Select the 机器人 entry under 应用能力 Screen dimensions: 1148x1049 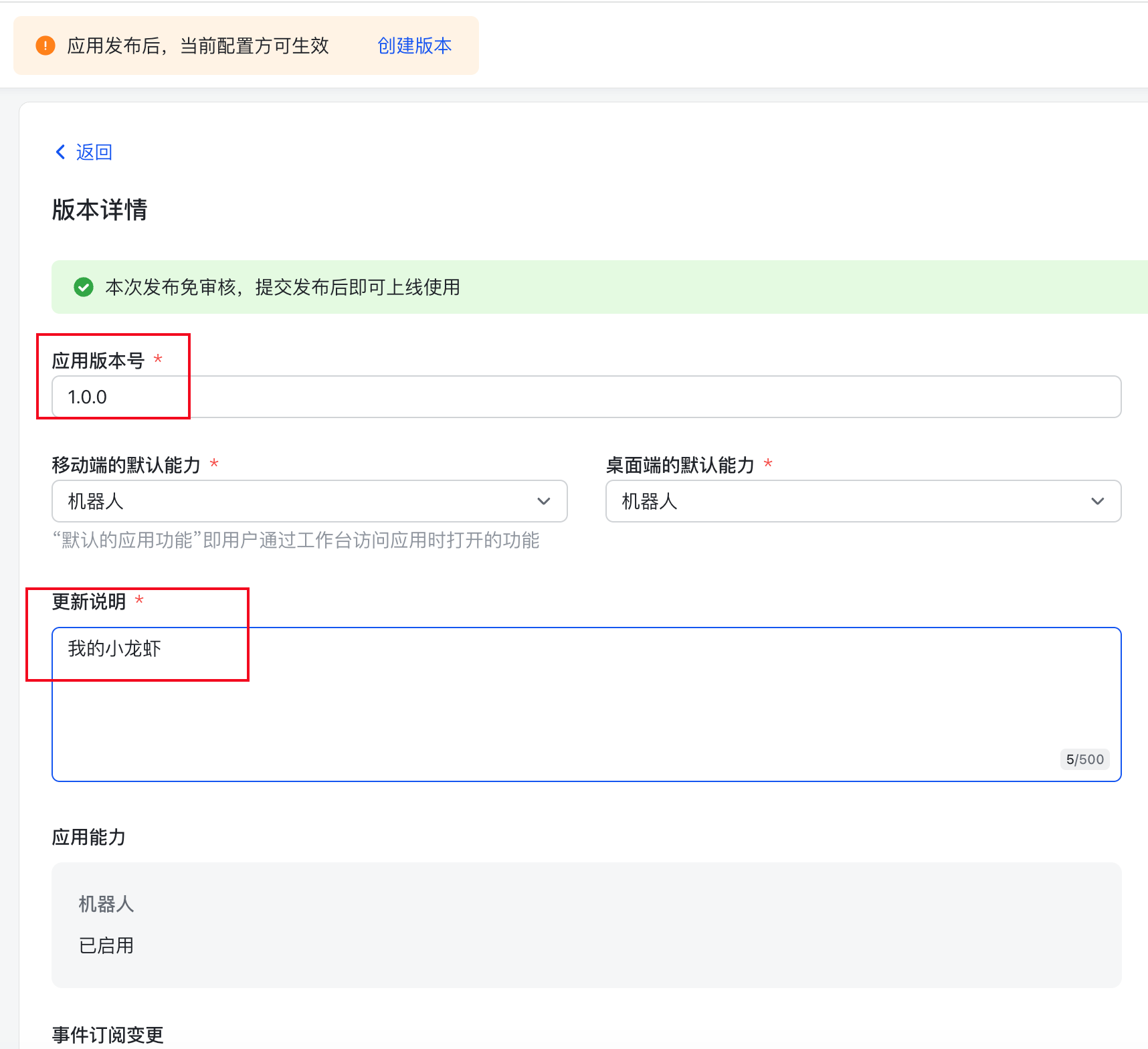click(106, 904)
